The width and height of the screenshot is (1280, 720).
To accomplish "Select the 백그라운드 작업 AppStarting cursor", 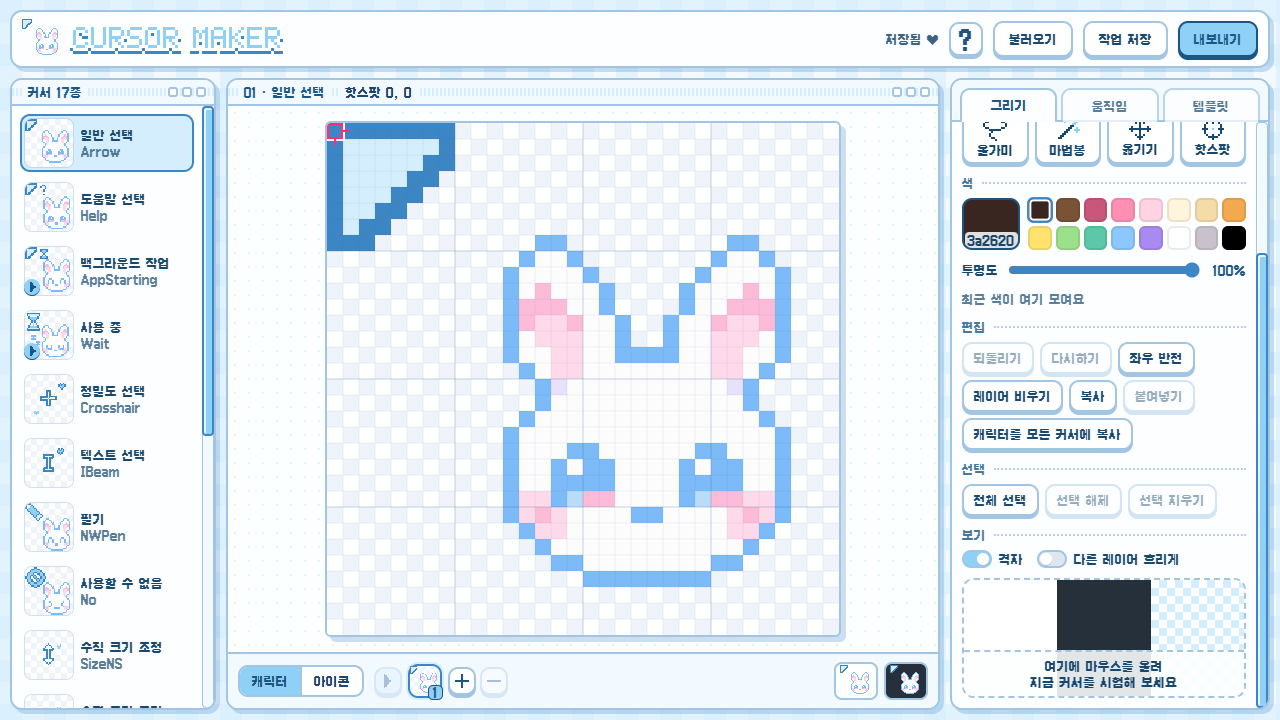I will pos(107,271).
